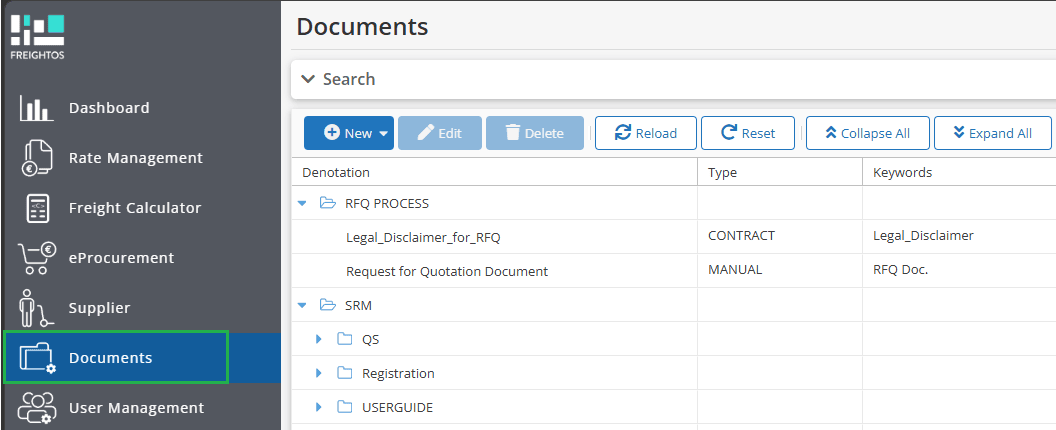Collapse the RFQ PROCESS tree node
Image resolution: width=1056 pixels, height=430 pixels.
[302, 203]
